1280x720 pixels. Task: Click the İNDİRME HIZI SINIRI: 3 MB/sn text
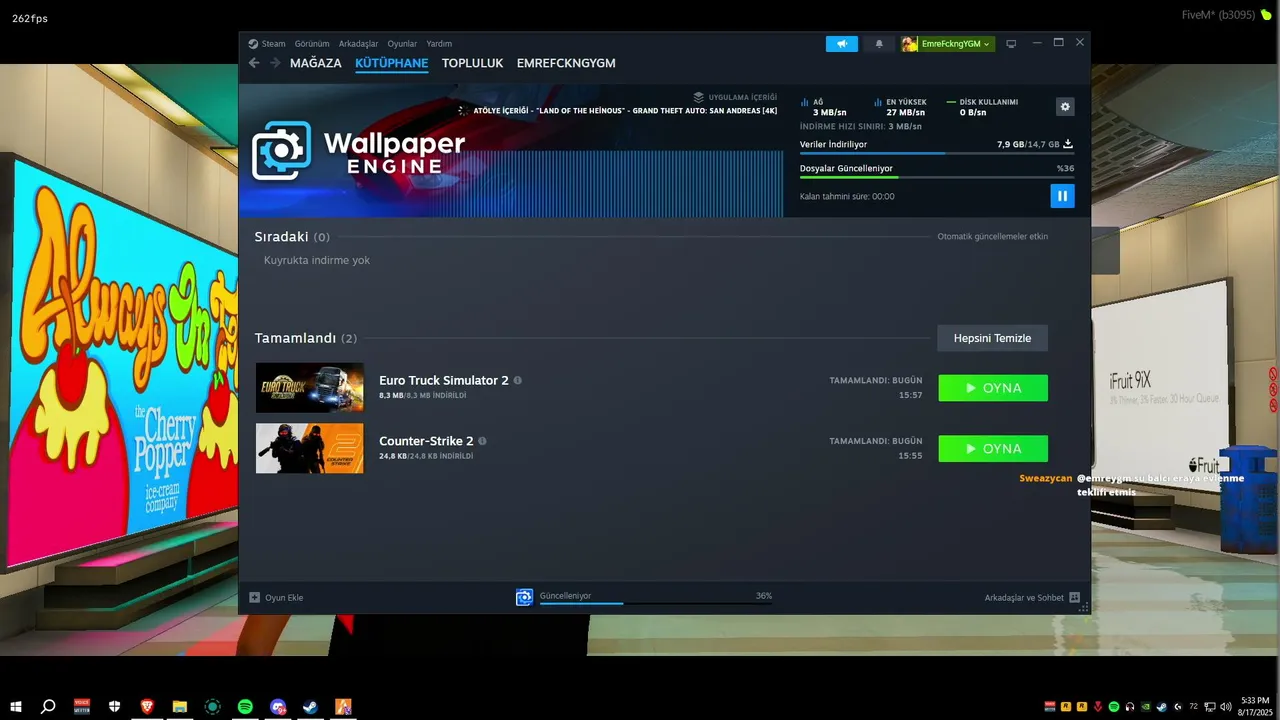(861, 127)
